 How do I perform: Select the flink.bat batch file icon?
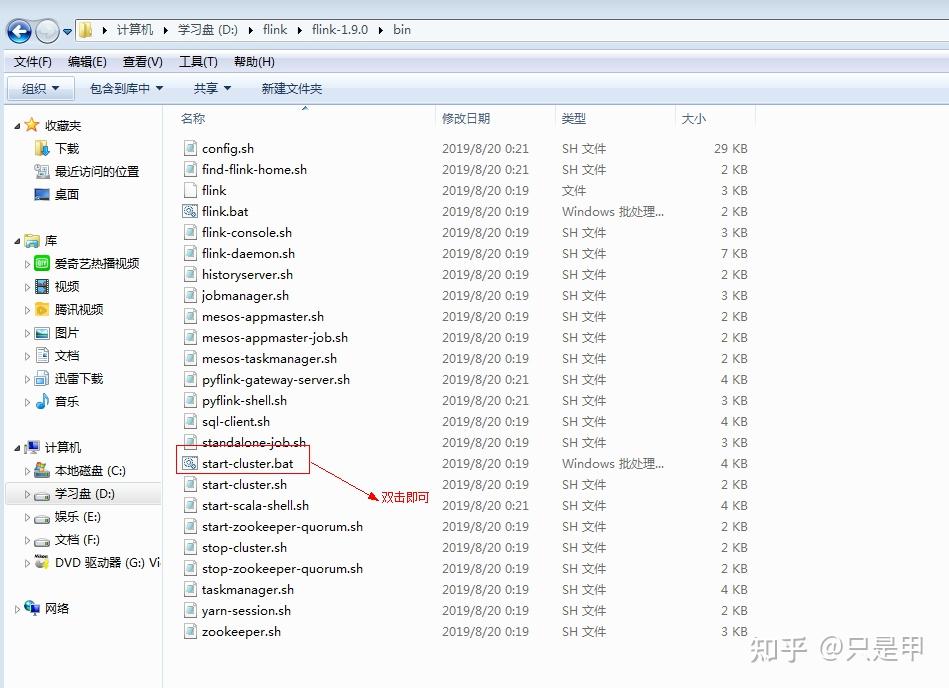[x=190, y=211]
